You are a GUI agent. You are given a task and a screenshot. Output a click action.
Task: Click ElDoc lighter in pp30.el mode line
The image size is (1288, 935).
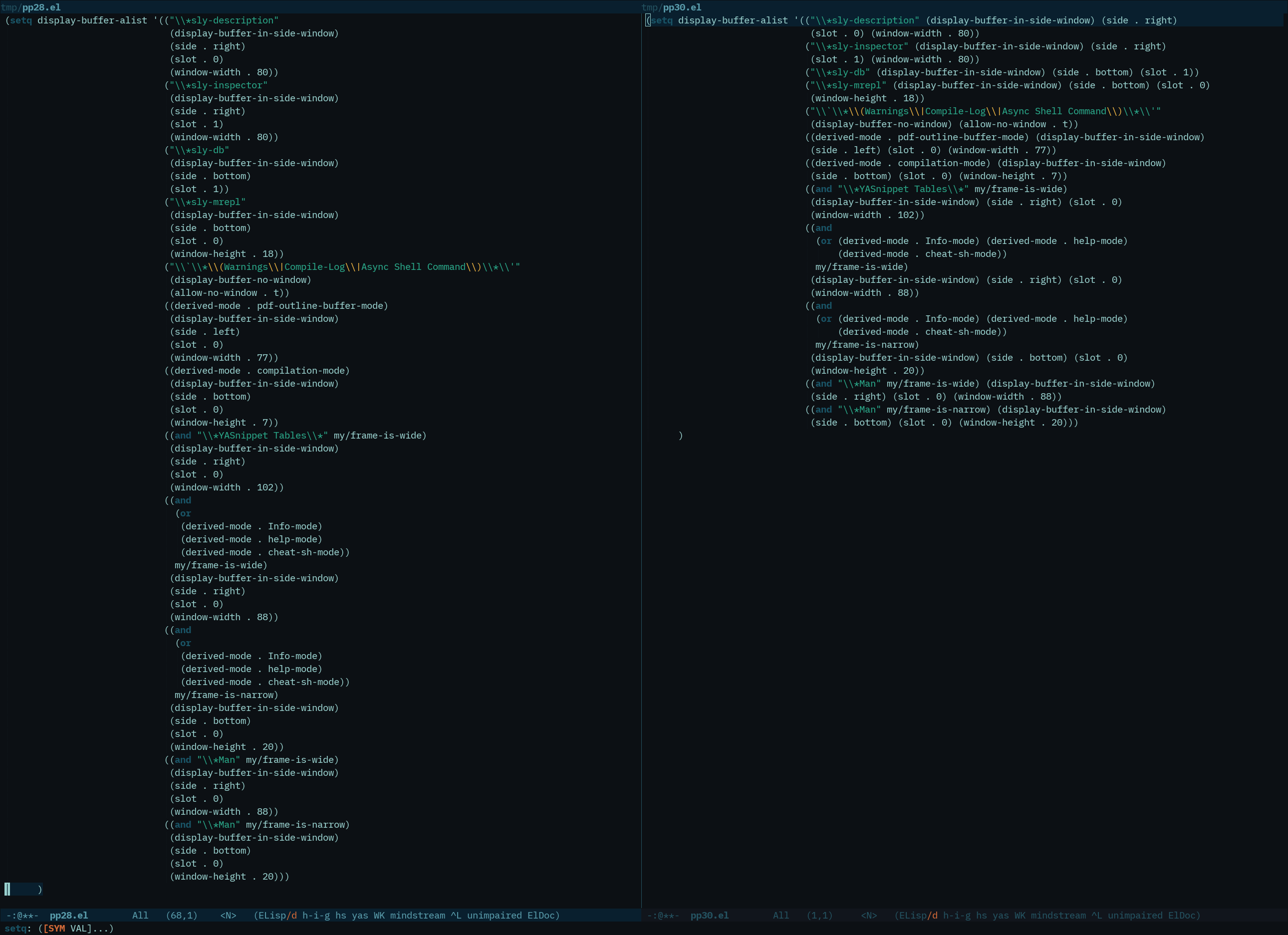(x=1182, y=915)
